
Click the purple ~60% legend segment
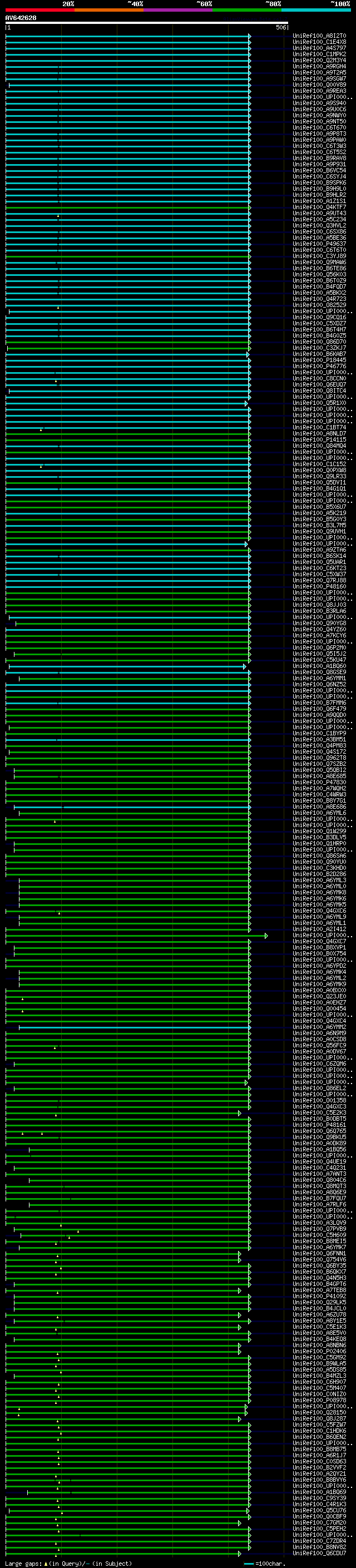(x=177, y=11)
